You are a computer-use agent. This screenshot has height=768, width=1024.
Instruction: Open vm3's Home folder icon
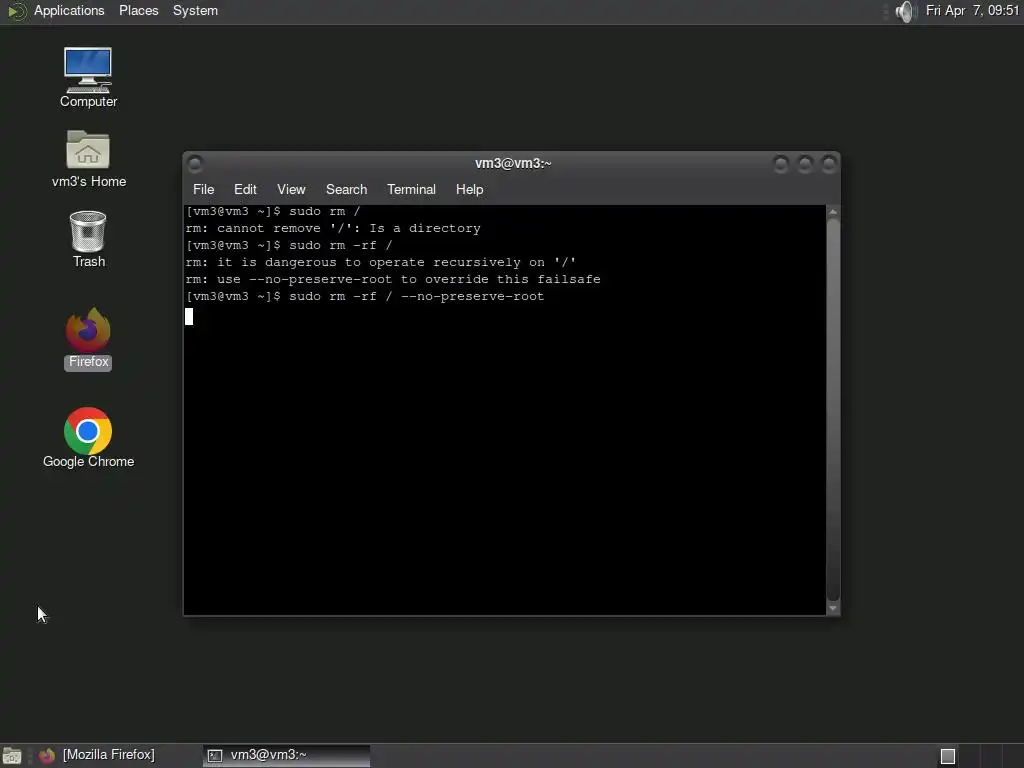[x=88, y=159]
